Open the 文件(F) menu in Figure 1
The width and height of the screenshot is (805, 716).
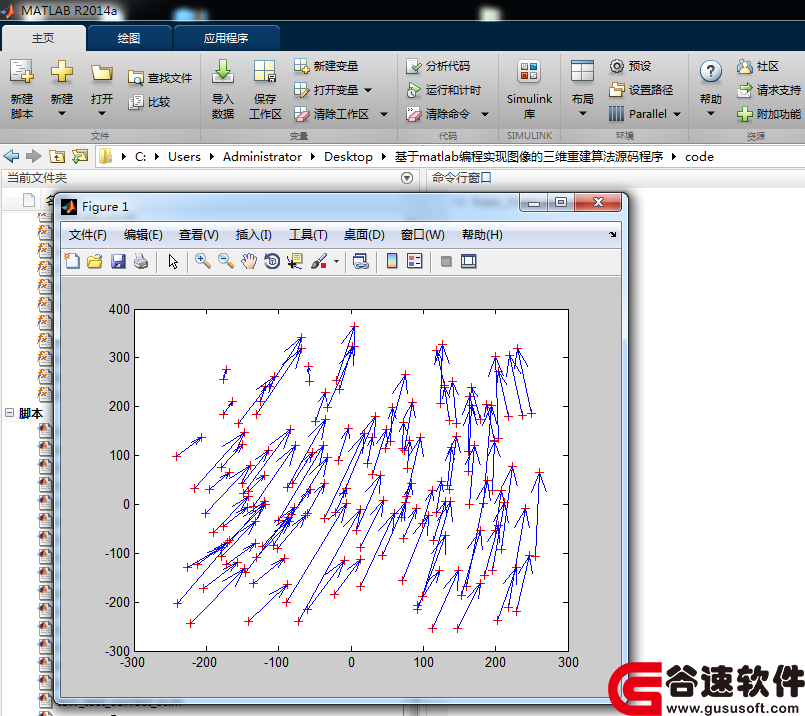[x=88, y=235]
